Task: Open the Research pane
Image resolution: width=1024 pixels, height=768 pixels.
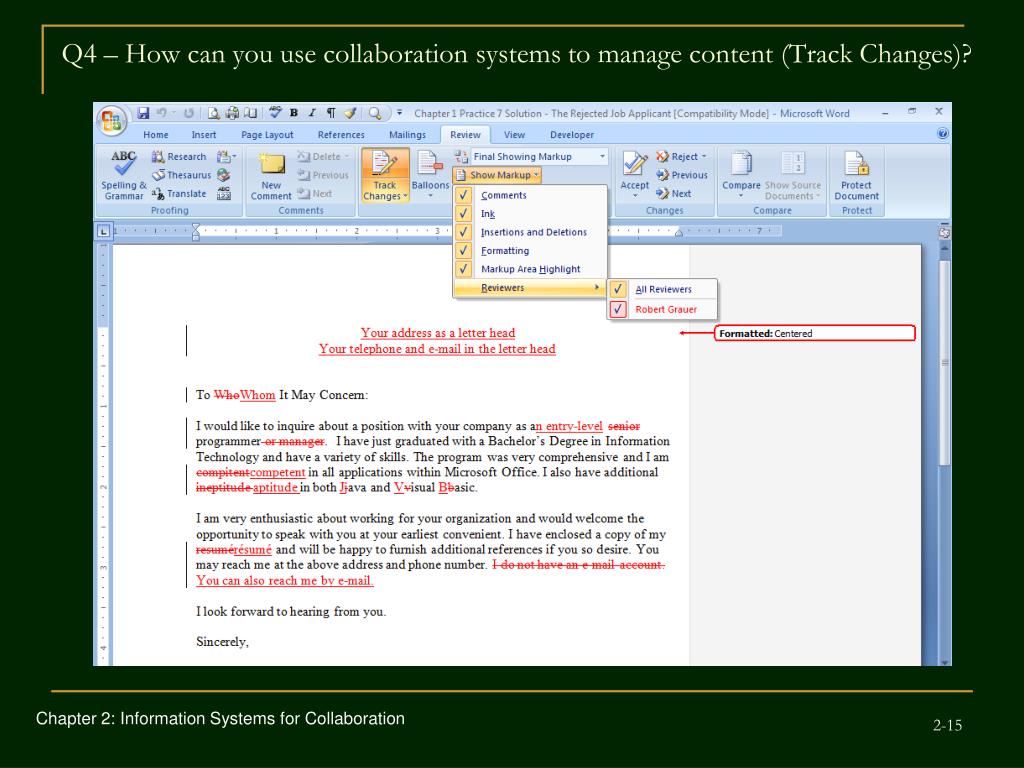Action: pos(179,157)
